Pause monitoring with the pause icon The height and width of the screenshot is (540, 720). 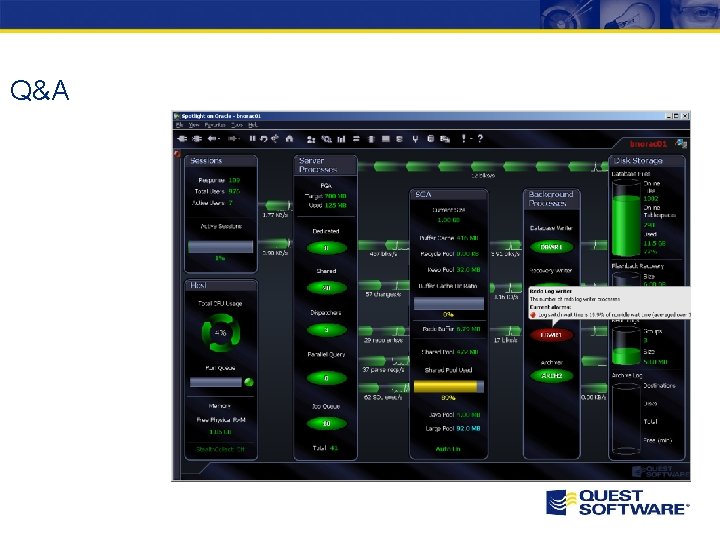(x=253, y=138)
